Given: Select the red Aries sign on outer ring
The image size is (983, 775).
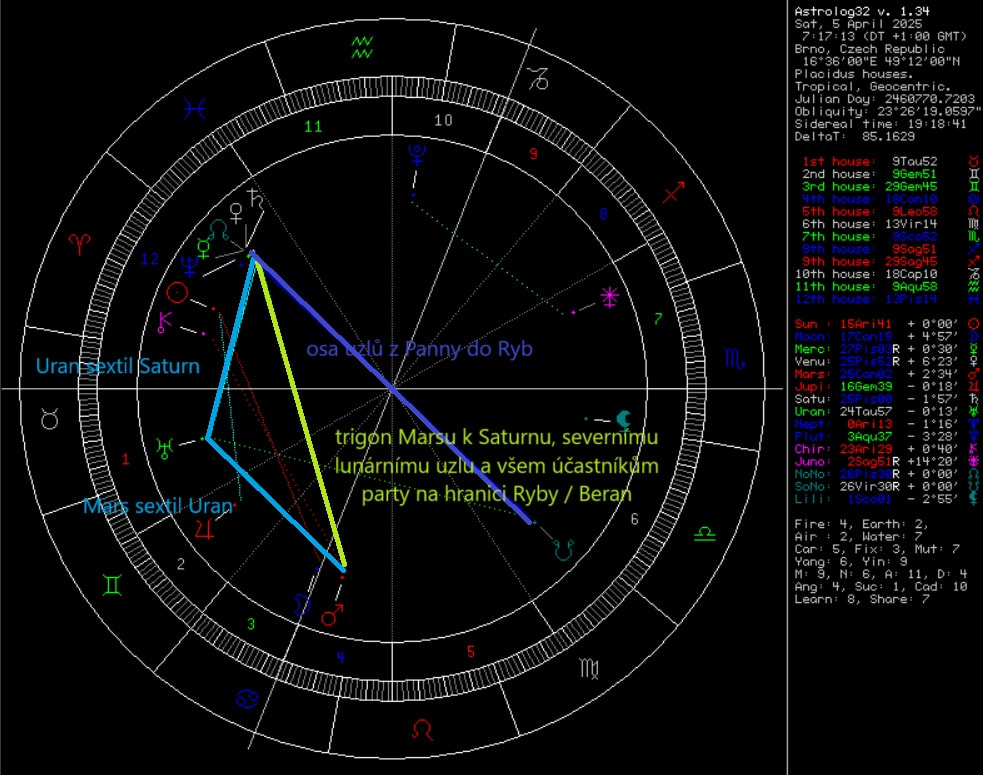Looking at the screenshot, I should tap(78, 242).
